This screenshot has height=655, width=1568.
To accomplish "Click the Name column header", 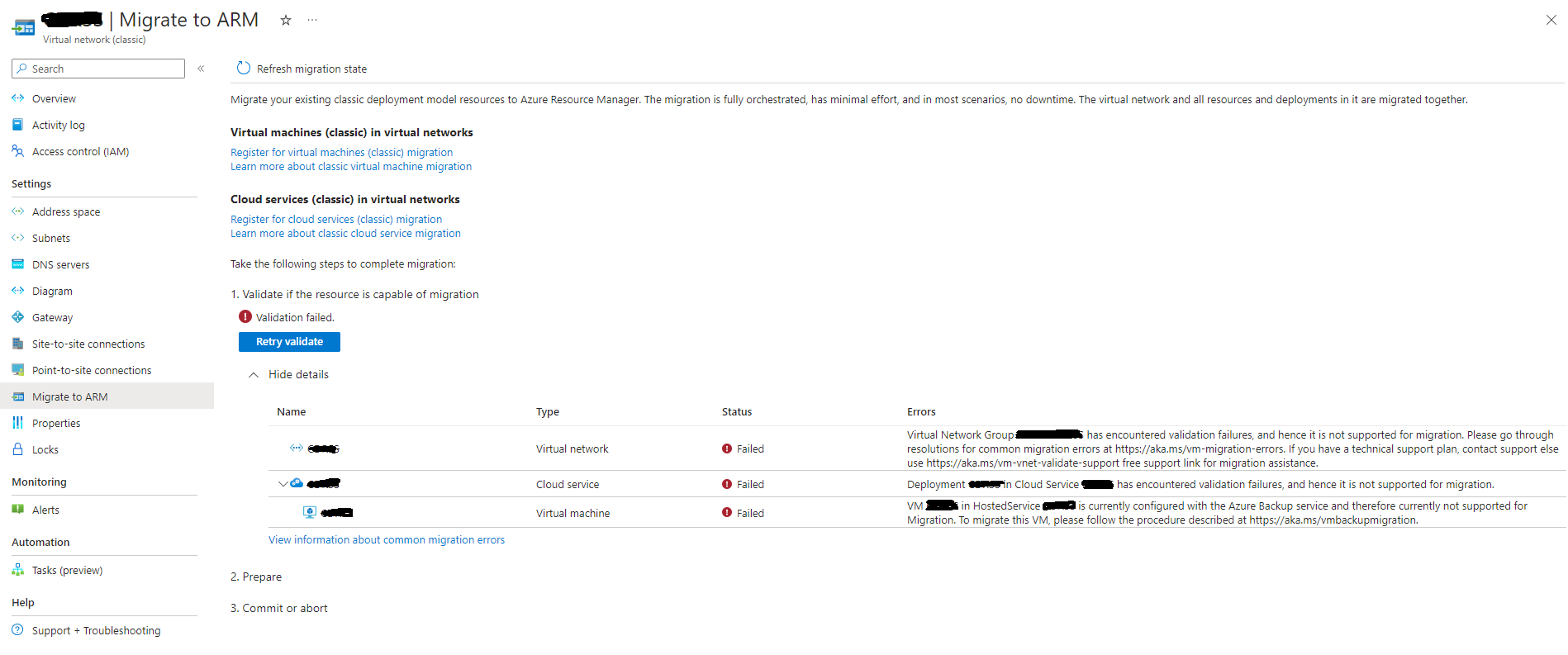I will 292,412.
